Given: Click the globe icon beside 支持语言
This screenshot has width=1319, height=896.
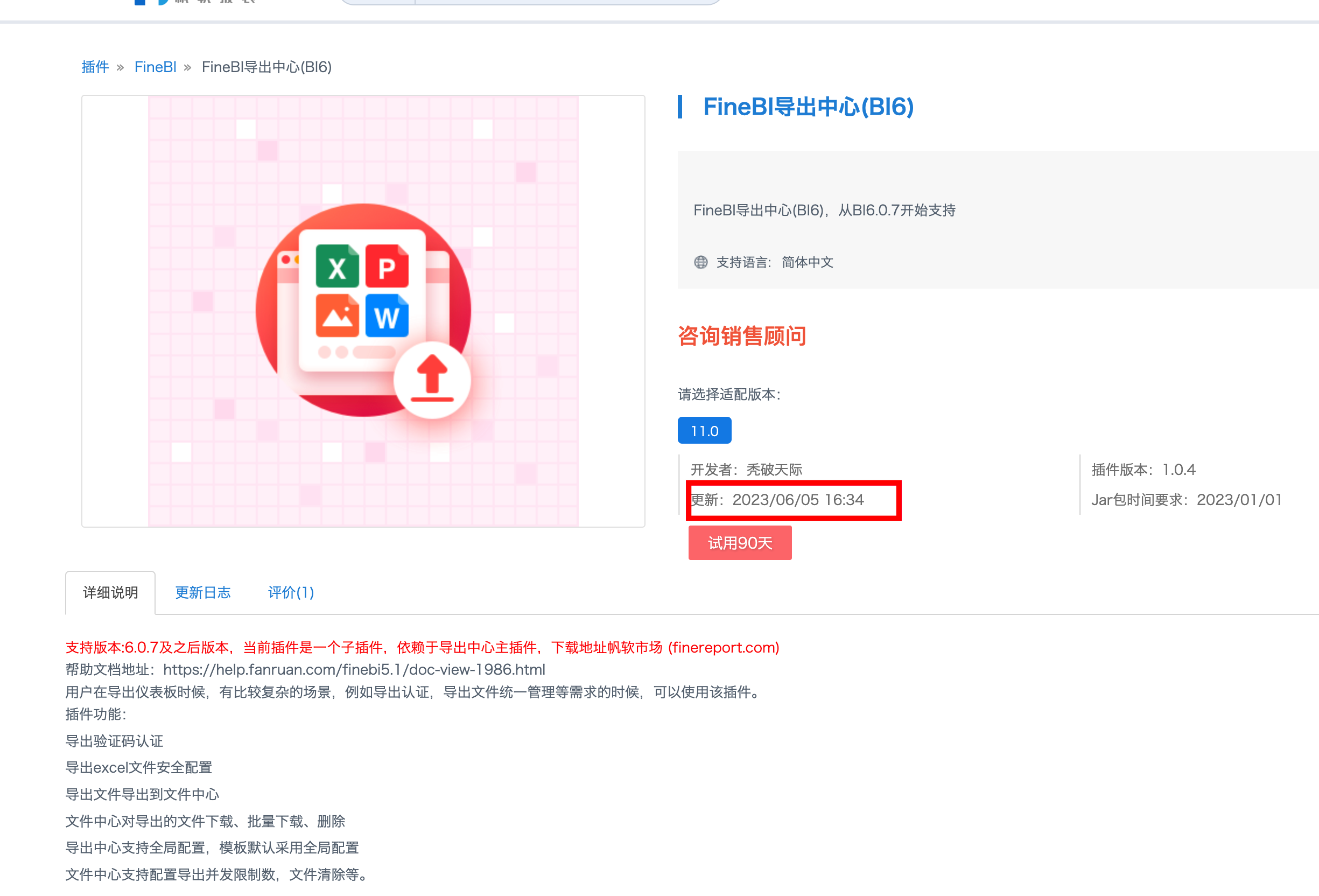Looking at the screenshot, I should (x=701, y=262).
